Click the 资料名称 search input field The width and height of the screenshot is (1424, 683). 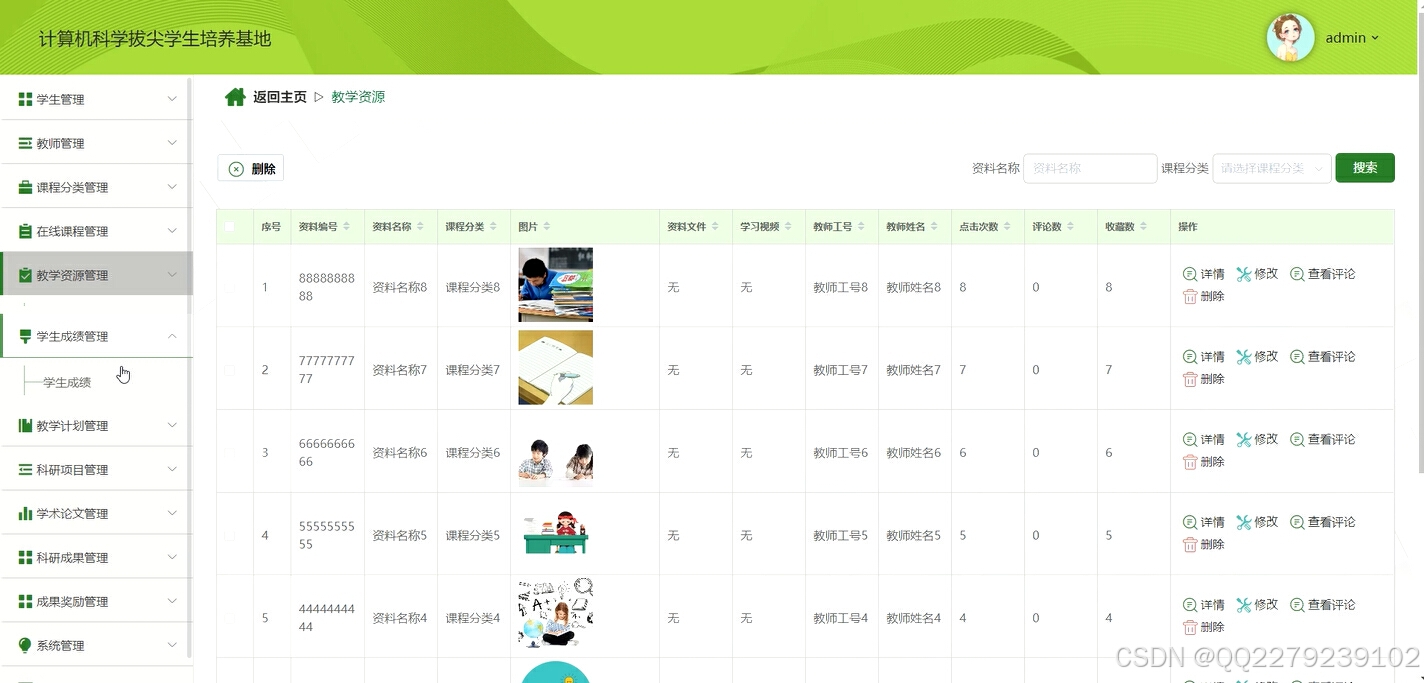[1090, 168]
